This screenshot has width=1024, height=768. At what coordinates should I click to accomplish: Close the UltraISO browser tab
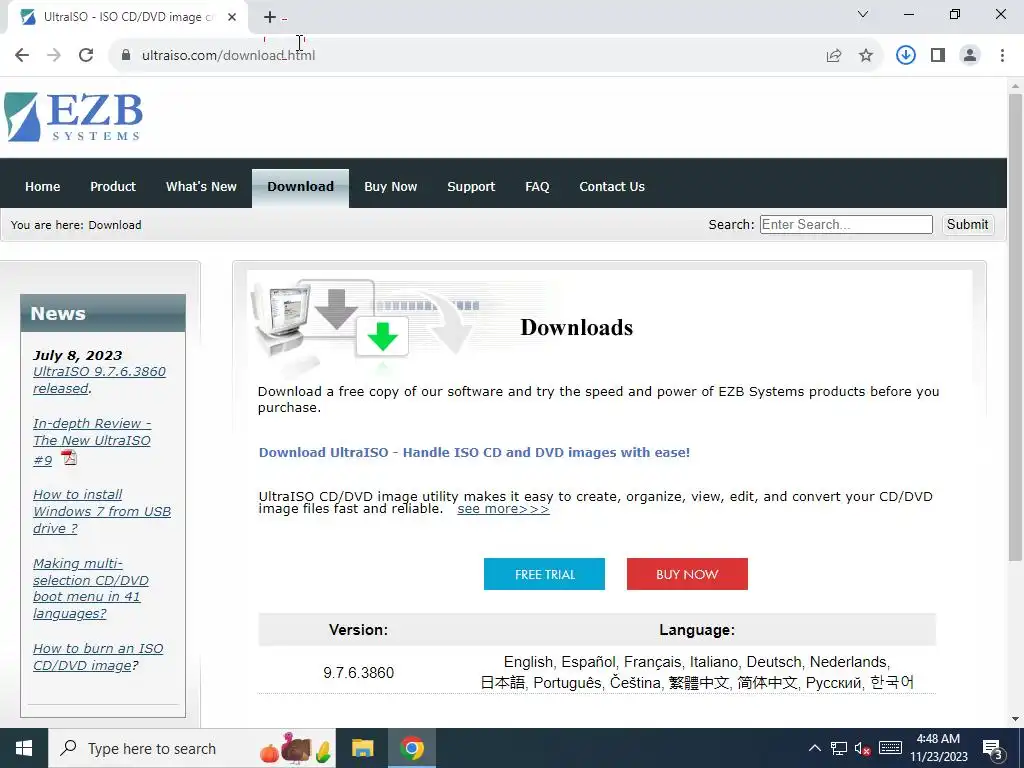[x=232, y=17]
